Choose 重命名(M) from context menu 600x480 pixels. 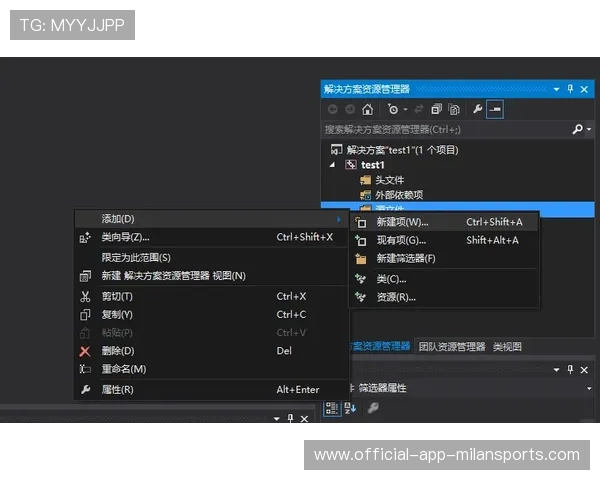click(x=211, y=369)
